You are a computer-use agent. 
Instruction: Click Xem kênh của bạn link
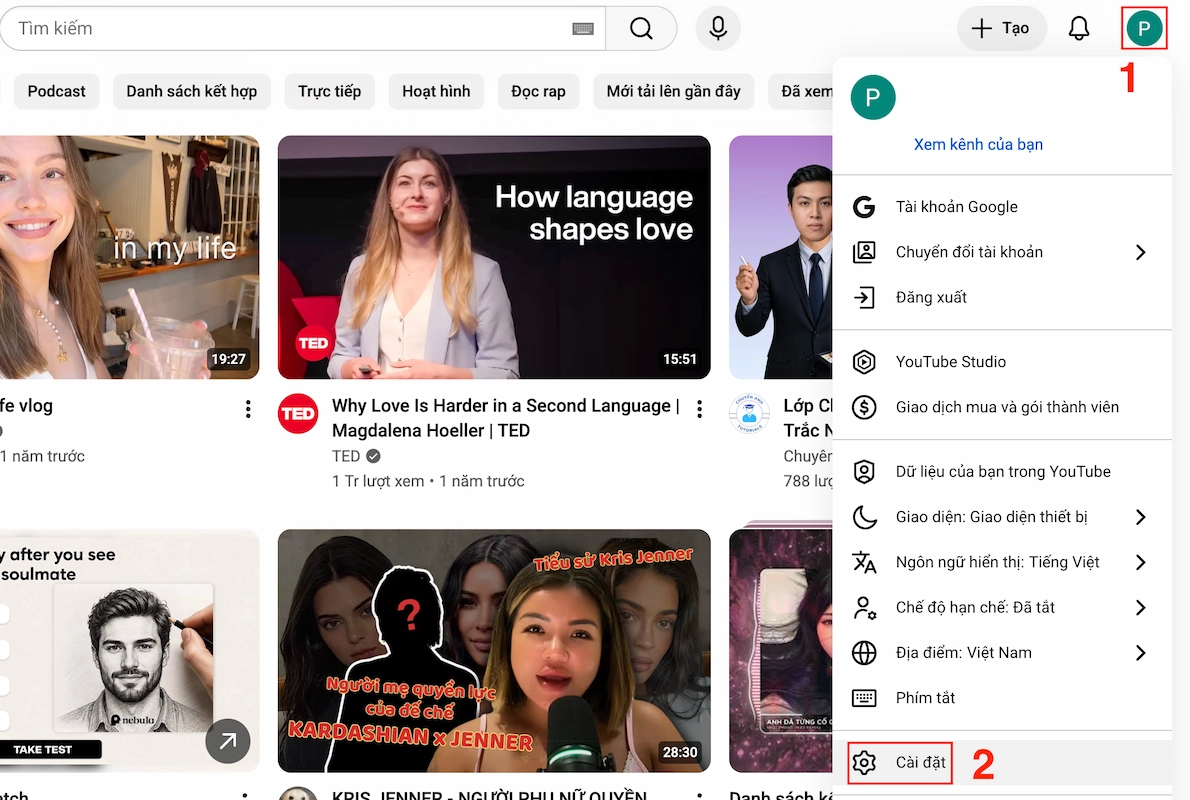[978, 144]
